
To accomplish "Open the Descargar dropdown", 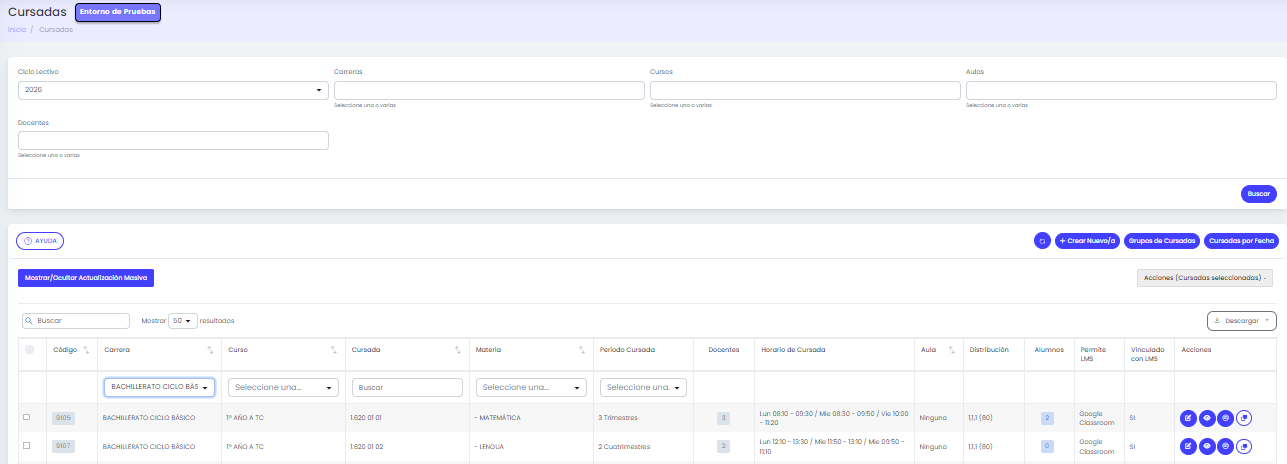I will point(1242,321).
